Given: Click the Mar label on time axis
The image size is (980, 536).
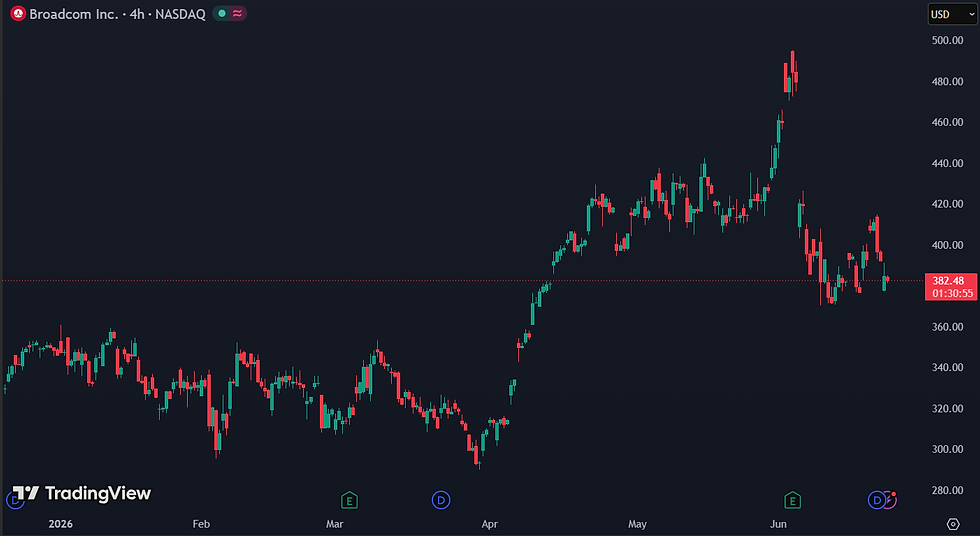Looking at the screenshot, I should click(x=334, y=524).
